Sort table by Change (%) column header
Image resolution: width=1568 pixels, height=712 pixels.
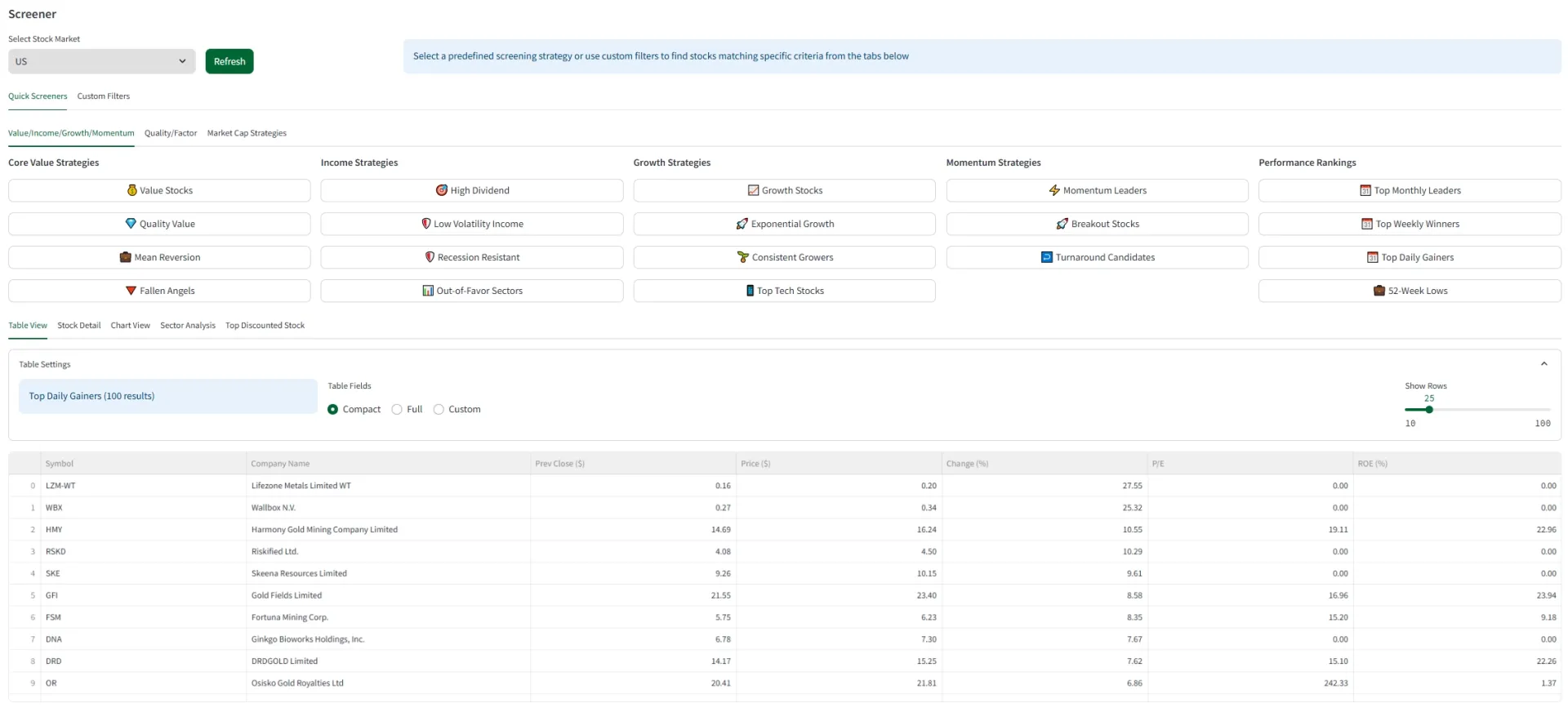pyautogui.click(x=967, y=464)
